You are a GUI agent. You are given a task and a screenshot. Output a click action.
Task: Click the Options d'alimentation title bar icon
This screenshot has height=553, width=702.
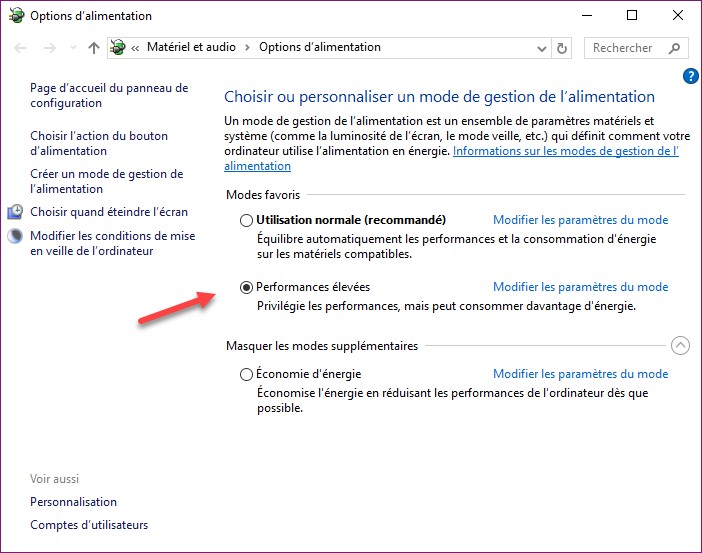tap(16, 15)
